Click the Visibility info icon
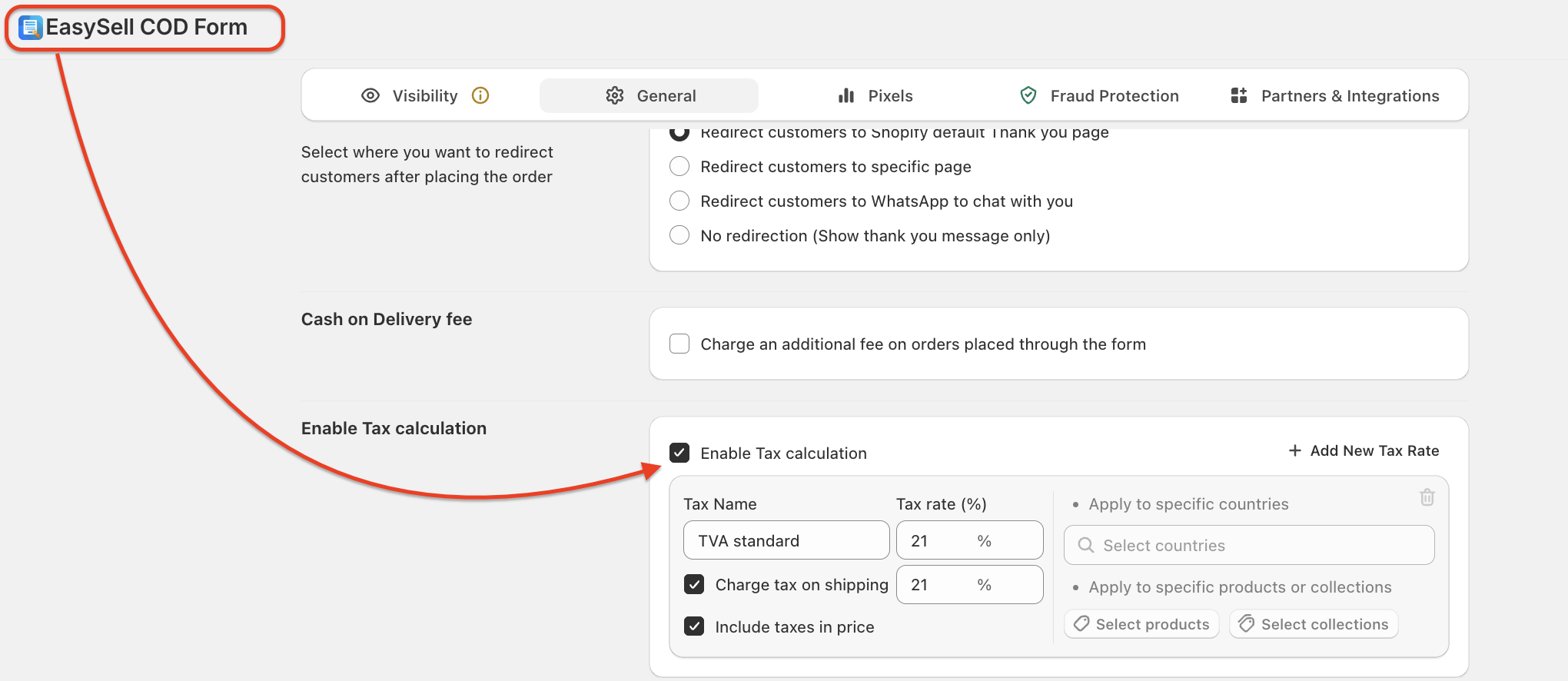The height and width of the screenshot is (681, 1568). click(480, 95)
